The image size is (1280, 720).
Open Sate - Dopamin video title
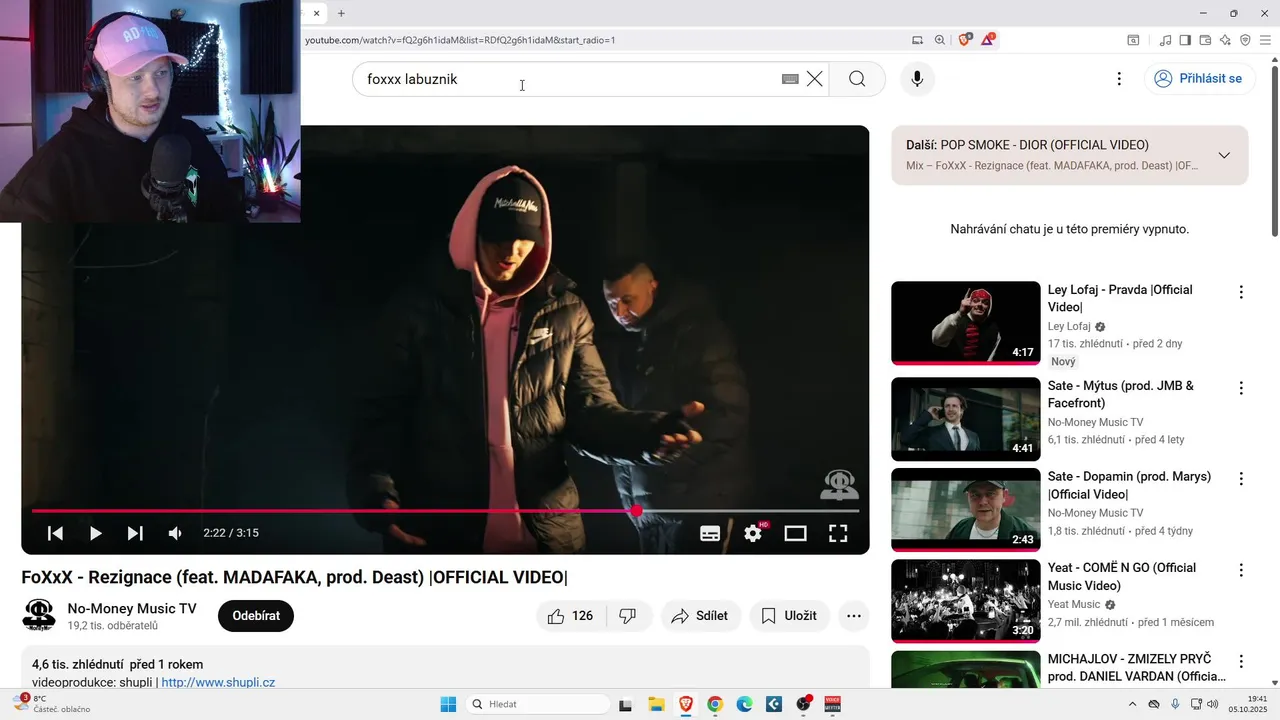[x=1129, y=485]
